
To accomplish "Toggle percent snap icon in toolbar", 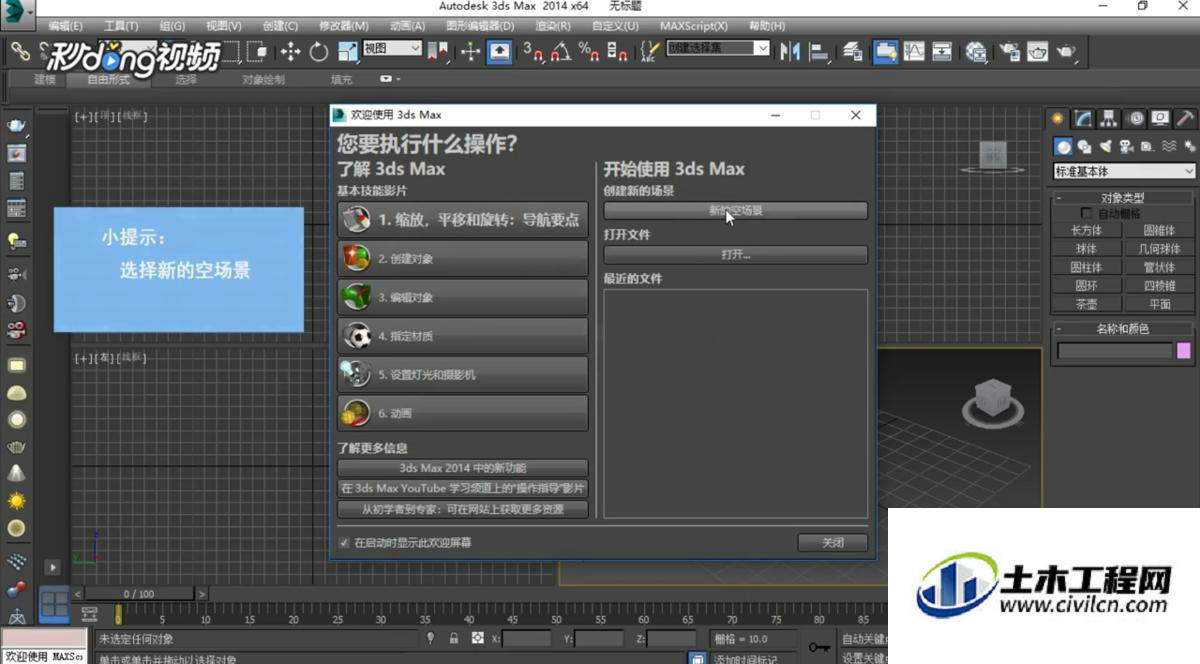I will [x=589, y=51].
